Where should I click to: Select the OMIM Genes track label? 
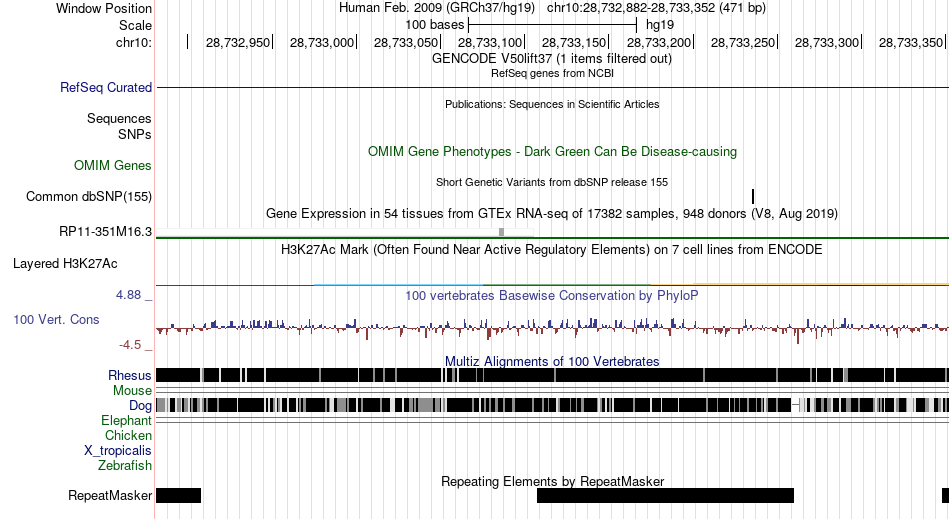click(112, 165)
